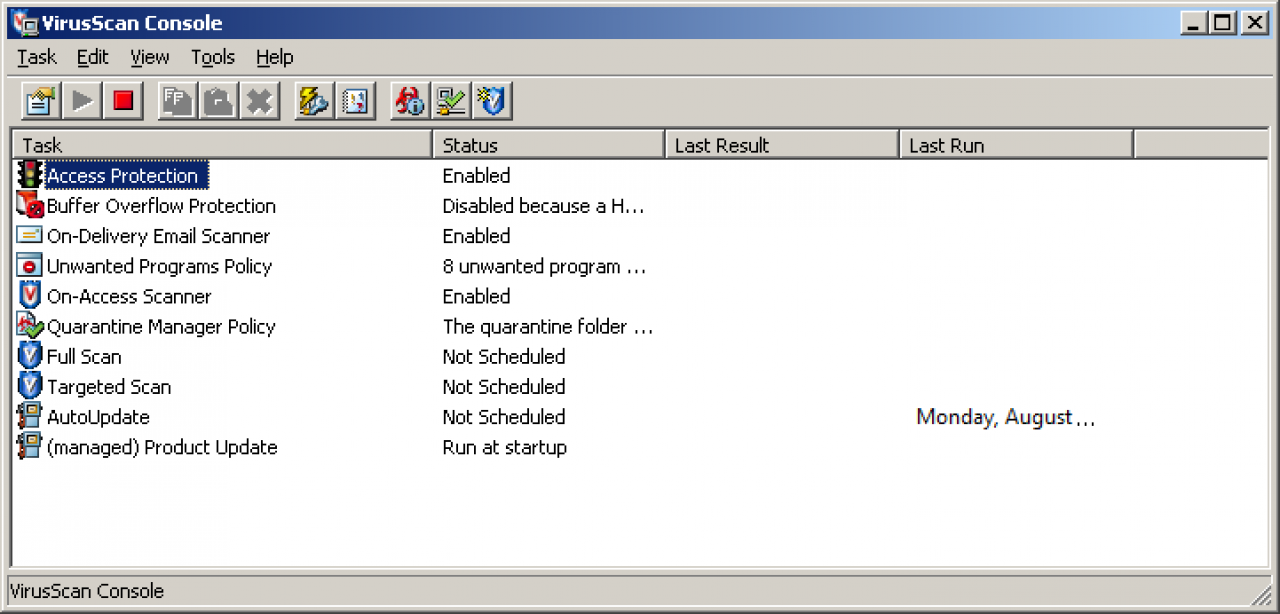Click the lightning bolt properties icon
Image resolution: width=1280 pixels, height=614 pixels.
(x=314, y=101)
